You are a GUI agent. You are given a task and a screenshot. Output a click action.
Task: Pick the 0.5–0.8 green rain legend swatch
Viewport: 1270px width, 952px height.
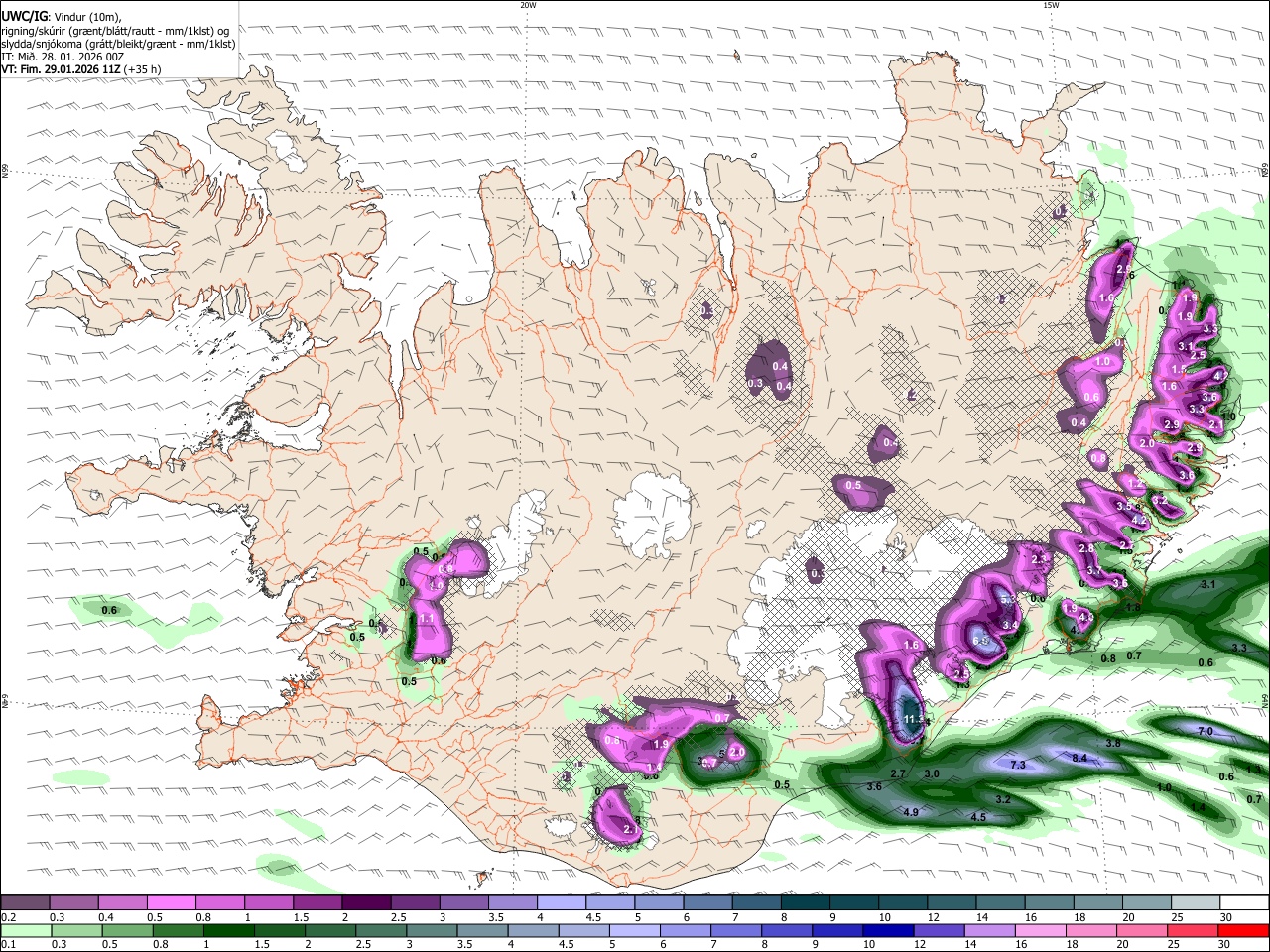(126, 930)
